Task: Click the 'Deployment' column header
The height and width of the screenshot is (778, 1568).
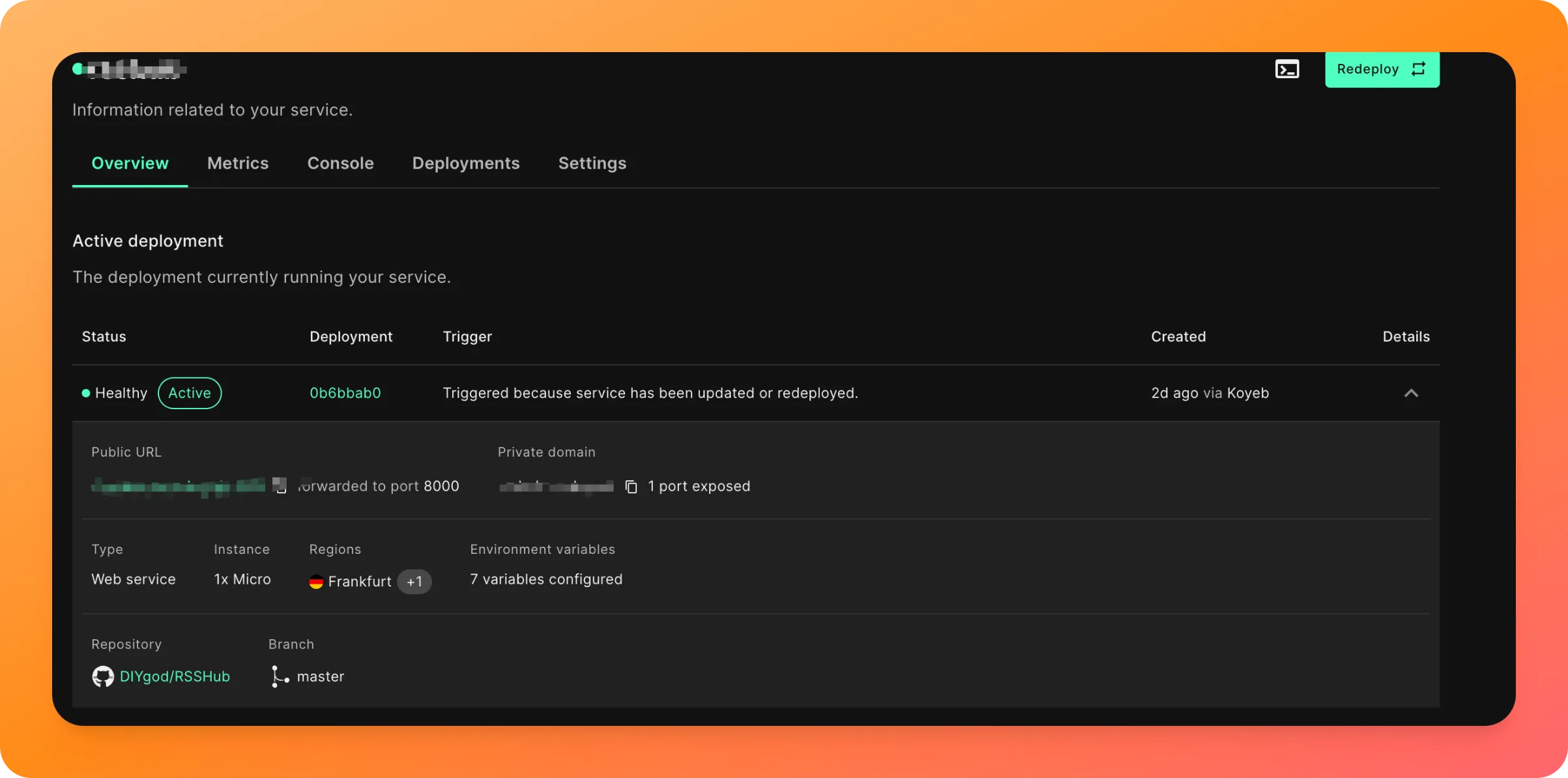Action: tap(351, 337)
